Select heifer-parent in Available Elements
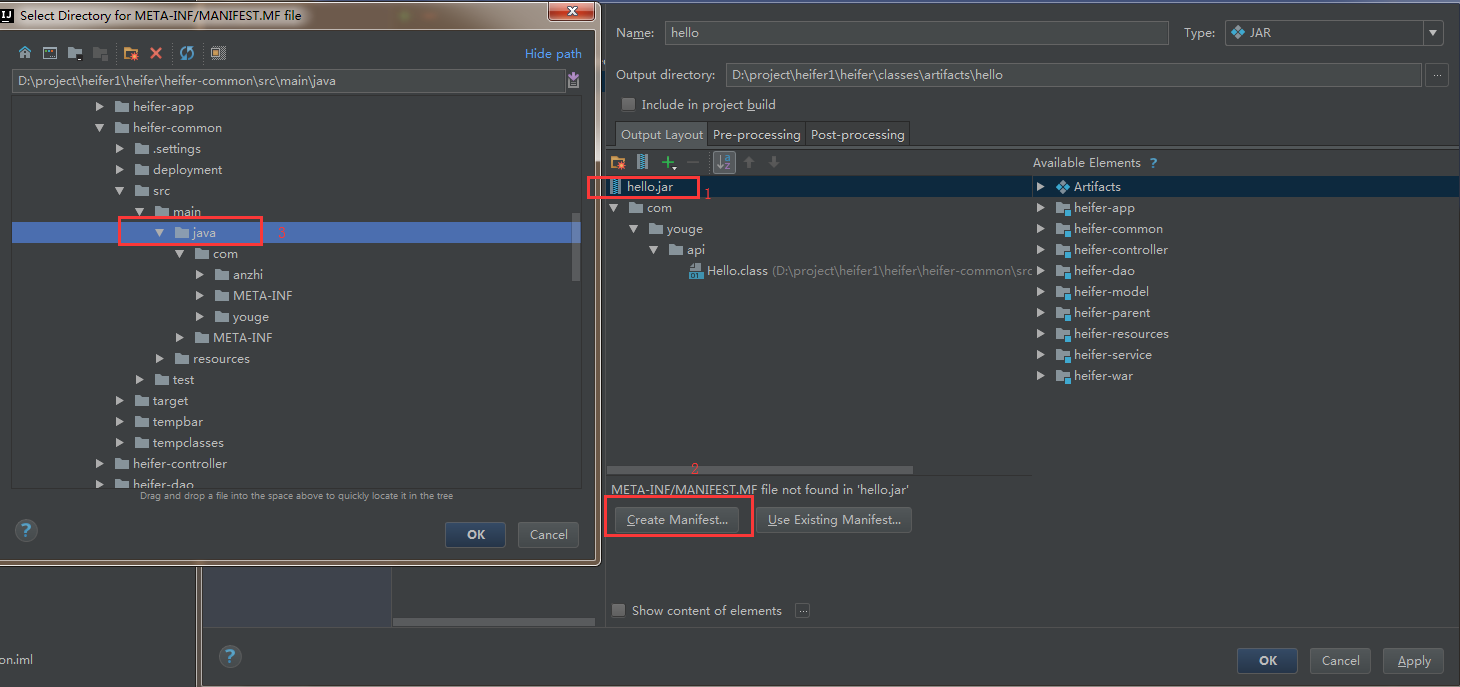Image resolution: width=1460 pixels, height=687 pixels. (1112, 313)
